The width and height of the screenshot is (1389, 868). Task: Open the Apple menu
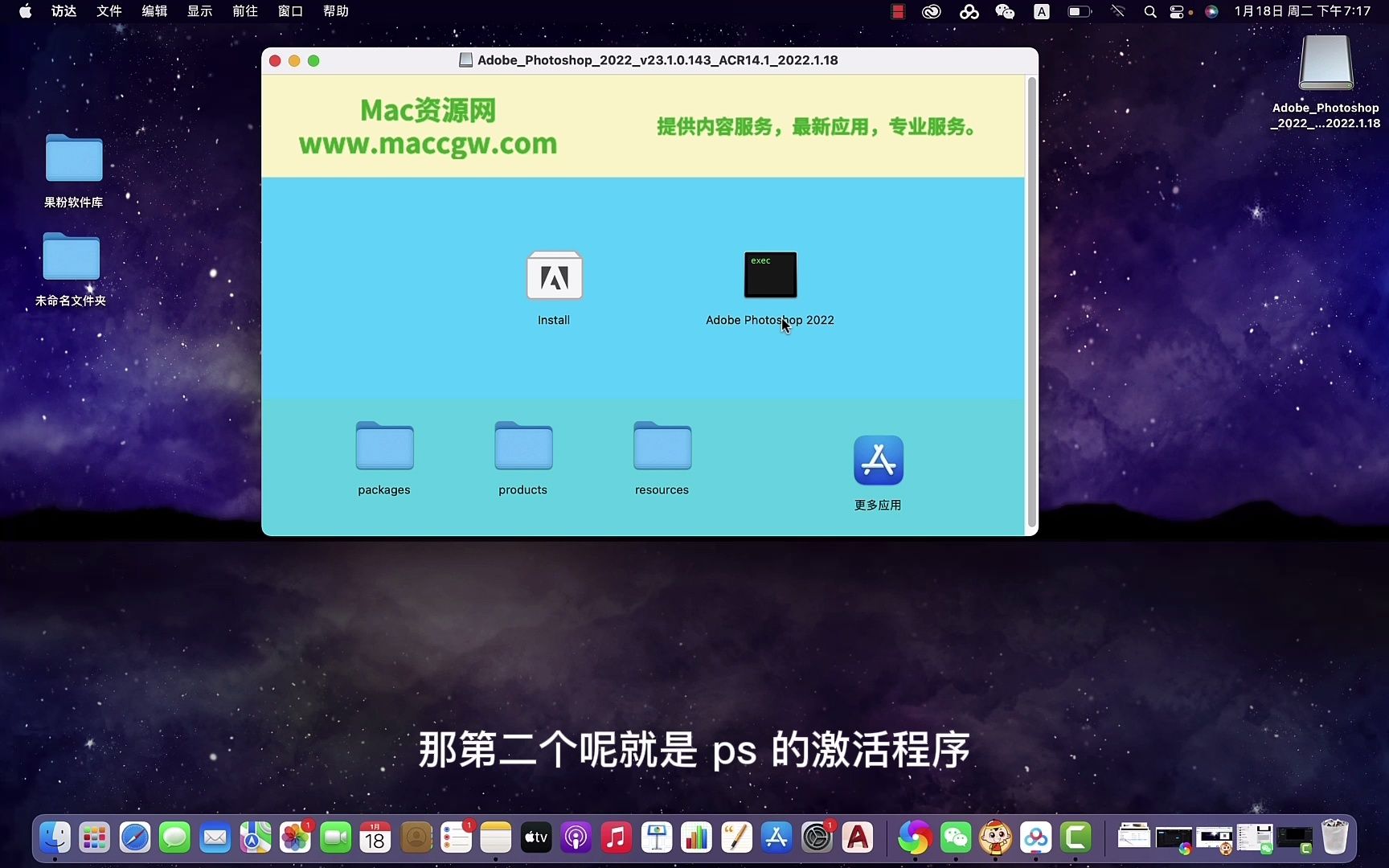[25, 11]
